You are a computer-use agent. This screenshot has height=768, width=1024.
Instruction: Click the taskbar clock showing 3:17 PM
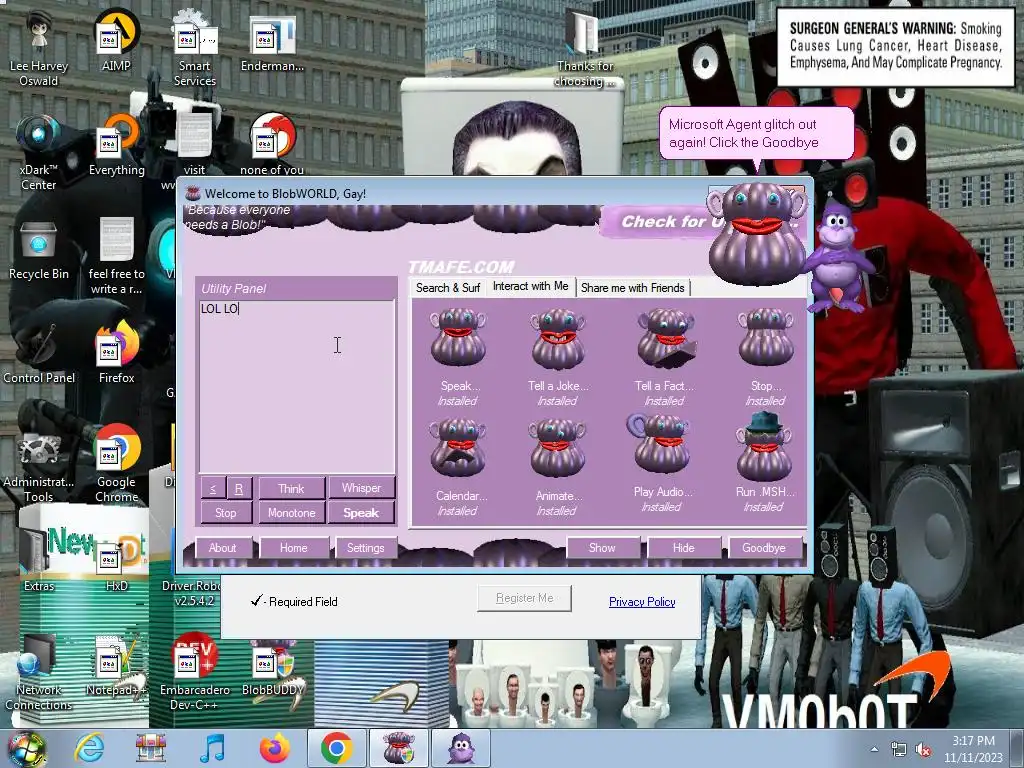973,749
